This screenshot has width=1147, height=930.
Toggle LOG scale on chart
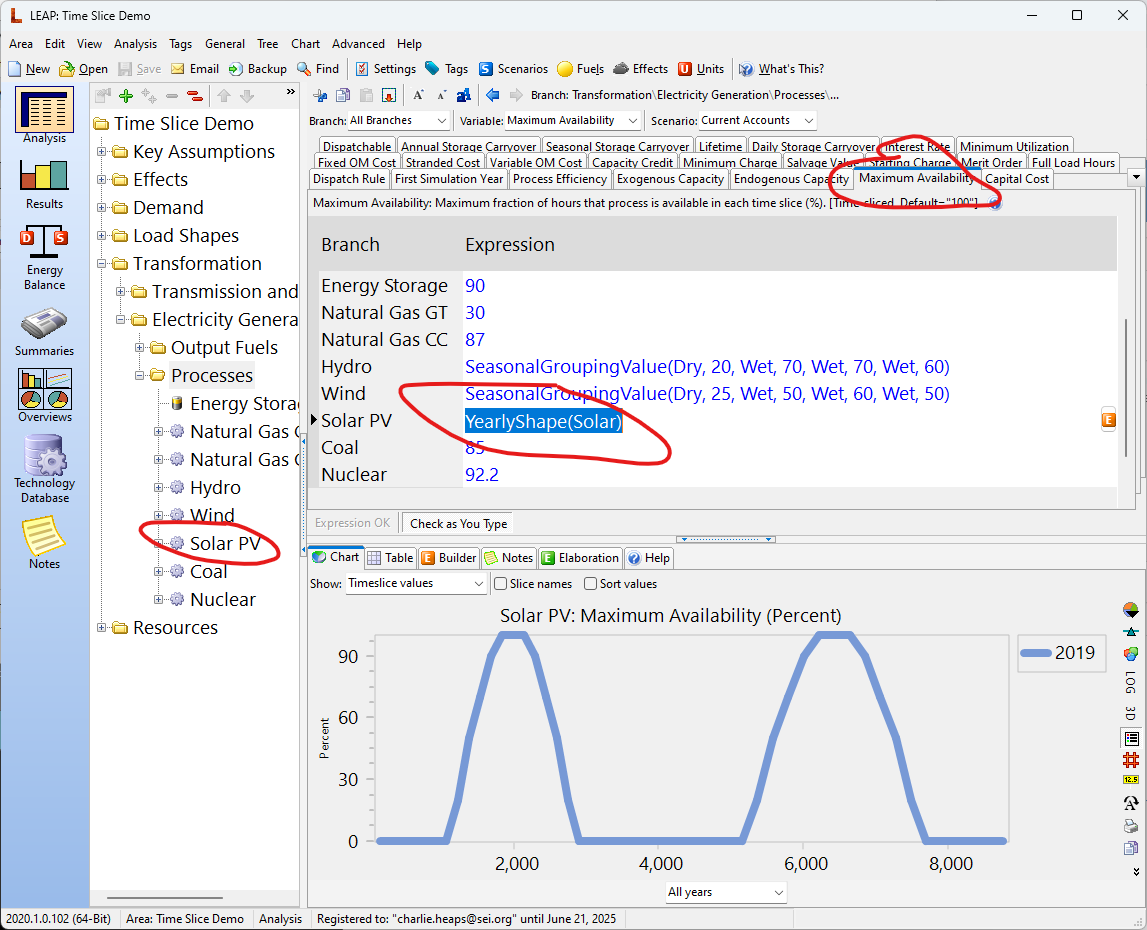point(1131,681)
